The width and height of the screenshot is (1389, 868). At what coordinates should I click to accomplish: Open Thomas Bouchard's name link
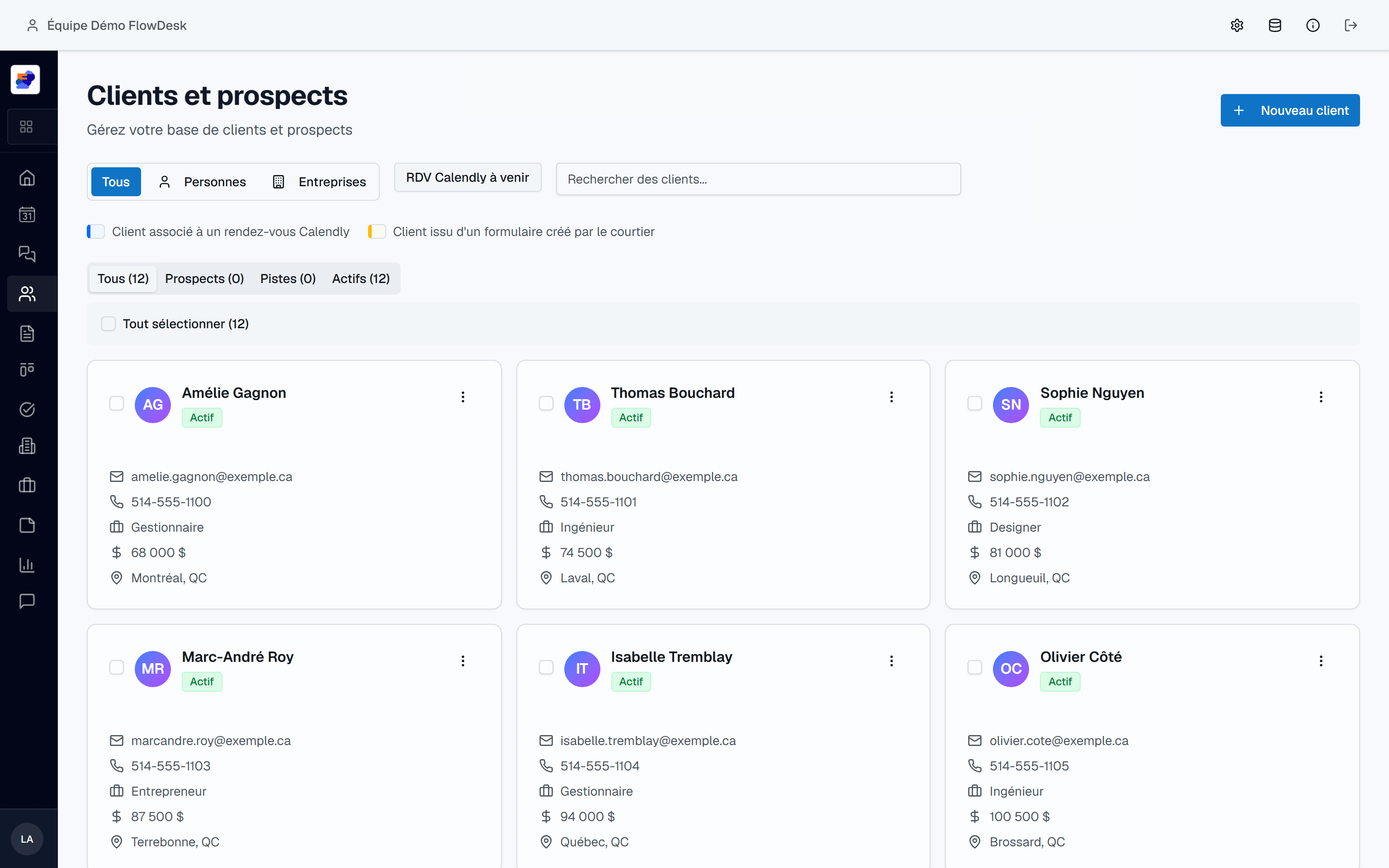click(673, 393)
